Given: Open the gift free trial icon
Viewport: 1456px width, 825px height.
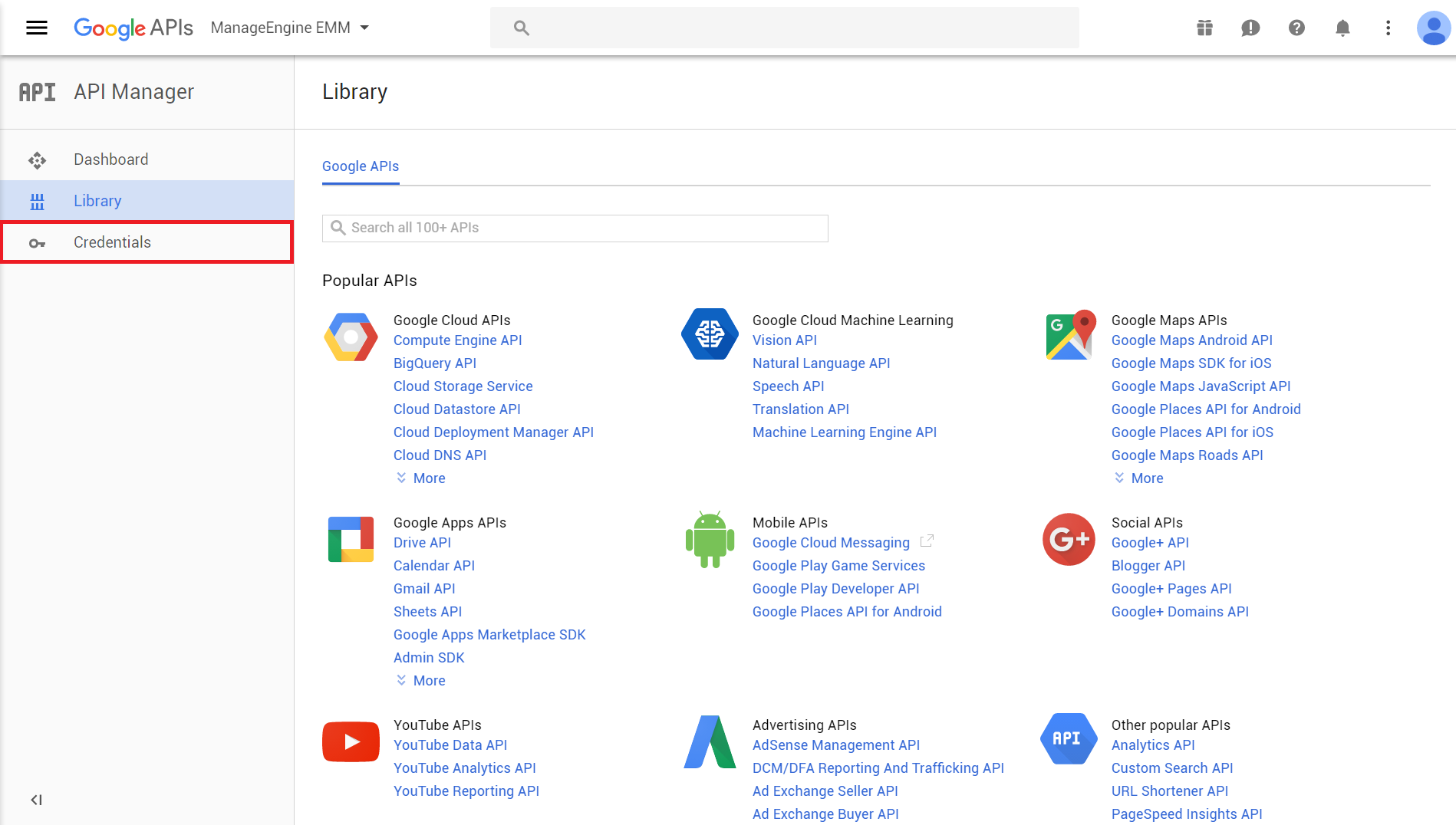Looking at the screenshot, I should click(x=1204, y=28).
